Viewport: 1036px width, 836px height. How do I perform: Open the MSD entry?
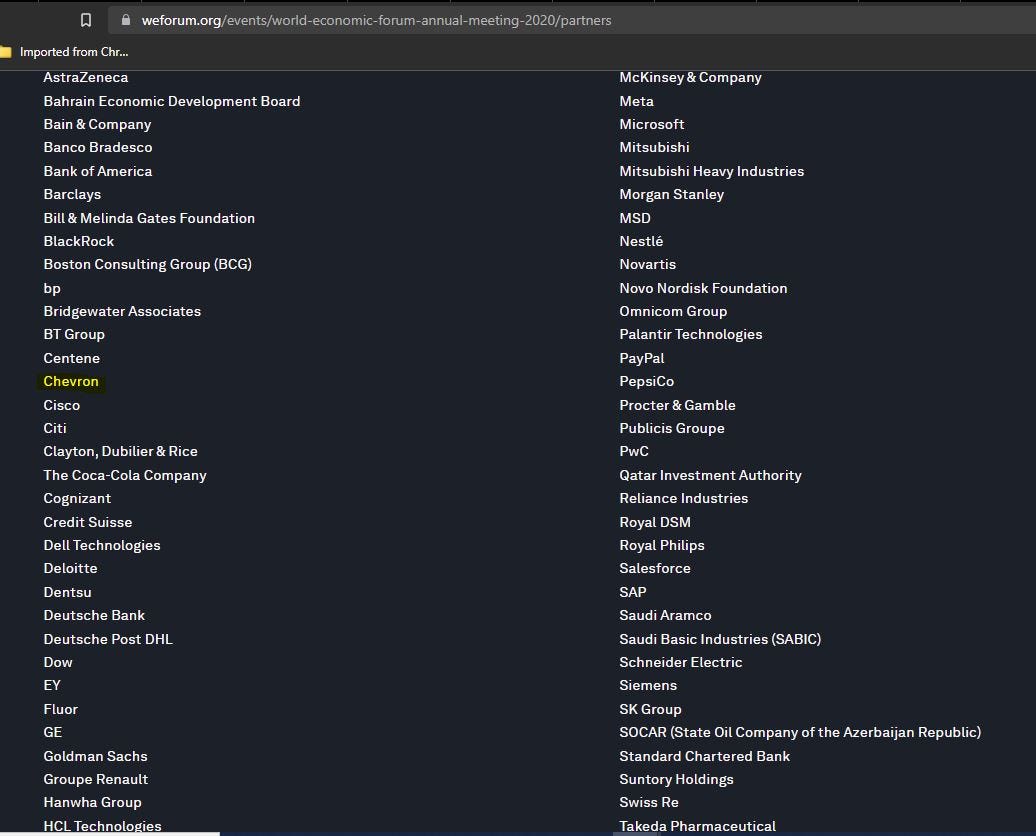tap(635, 218)
